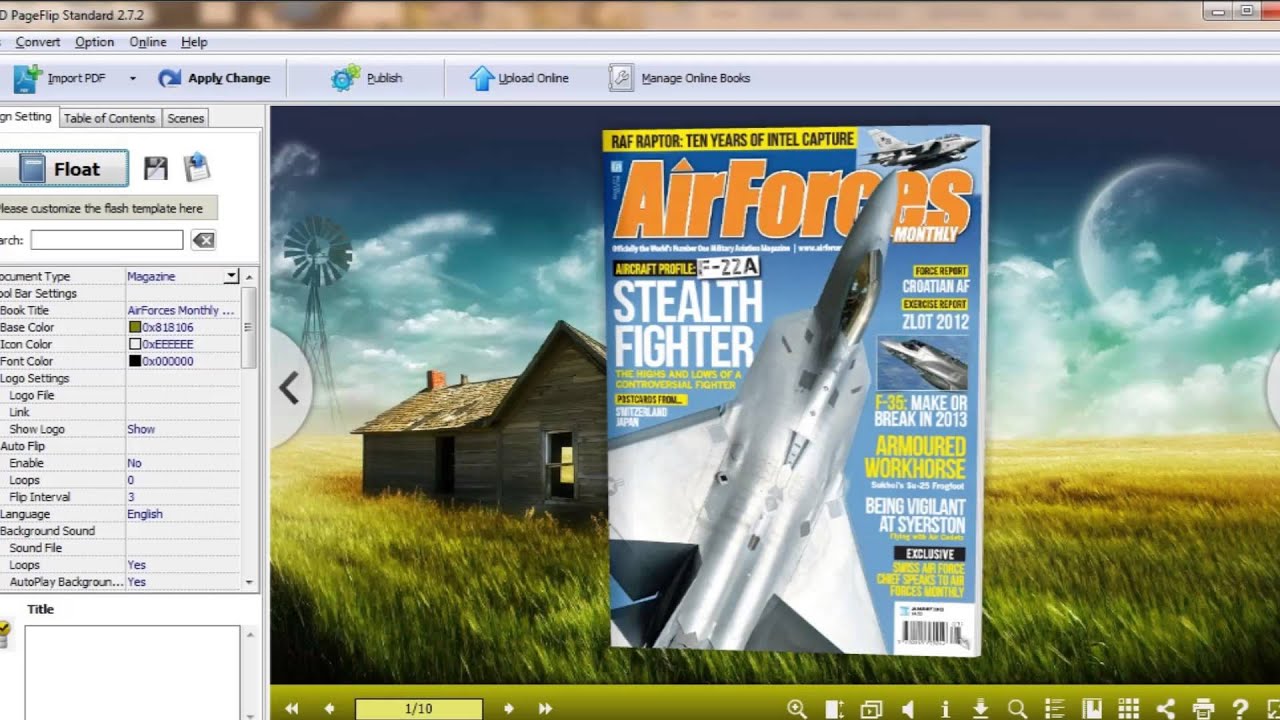This screenshot has height=720, width=1280.
Task: Click the Language value English
Action: [x=145, y=514]
